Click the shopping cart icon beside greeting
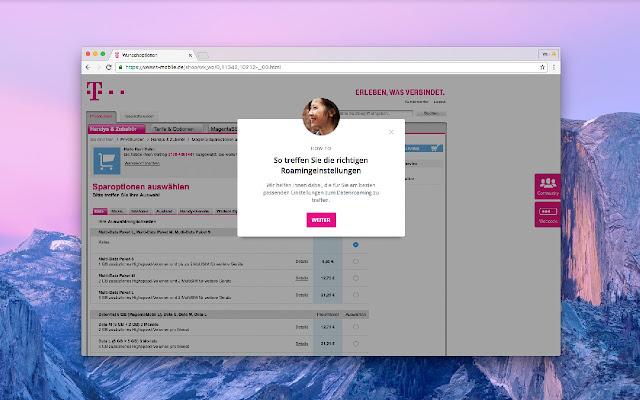Screen dimensions: 640x400 pos(107,161)
